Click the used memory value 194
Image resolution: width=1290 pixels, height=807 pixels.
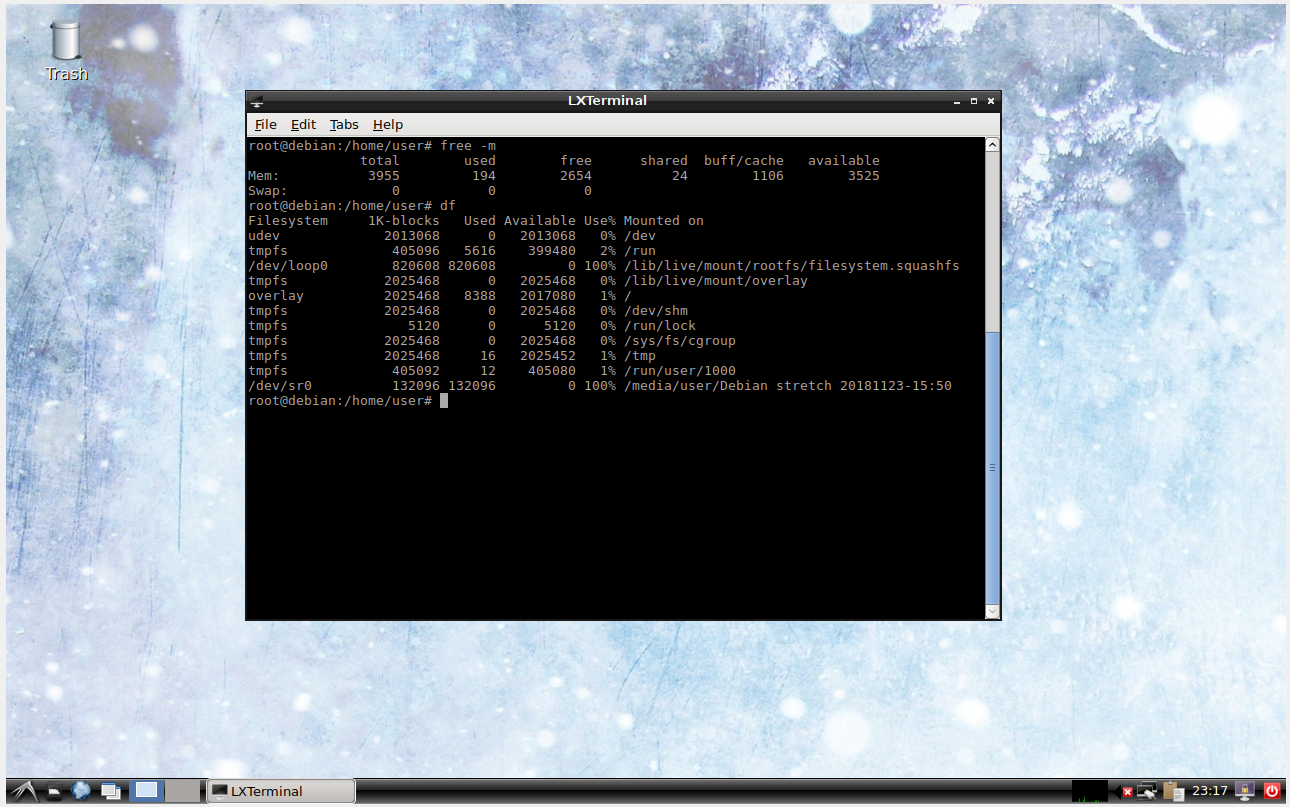[484, 176]
